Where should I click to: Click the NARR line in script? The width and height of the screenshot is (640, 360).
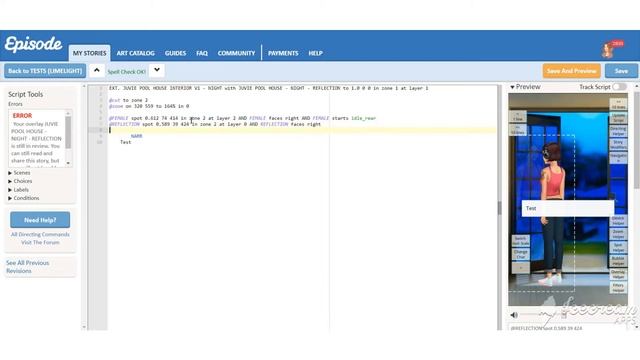(136, 136)
